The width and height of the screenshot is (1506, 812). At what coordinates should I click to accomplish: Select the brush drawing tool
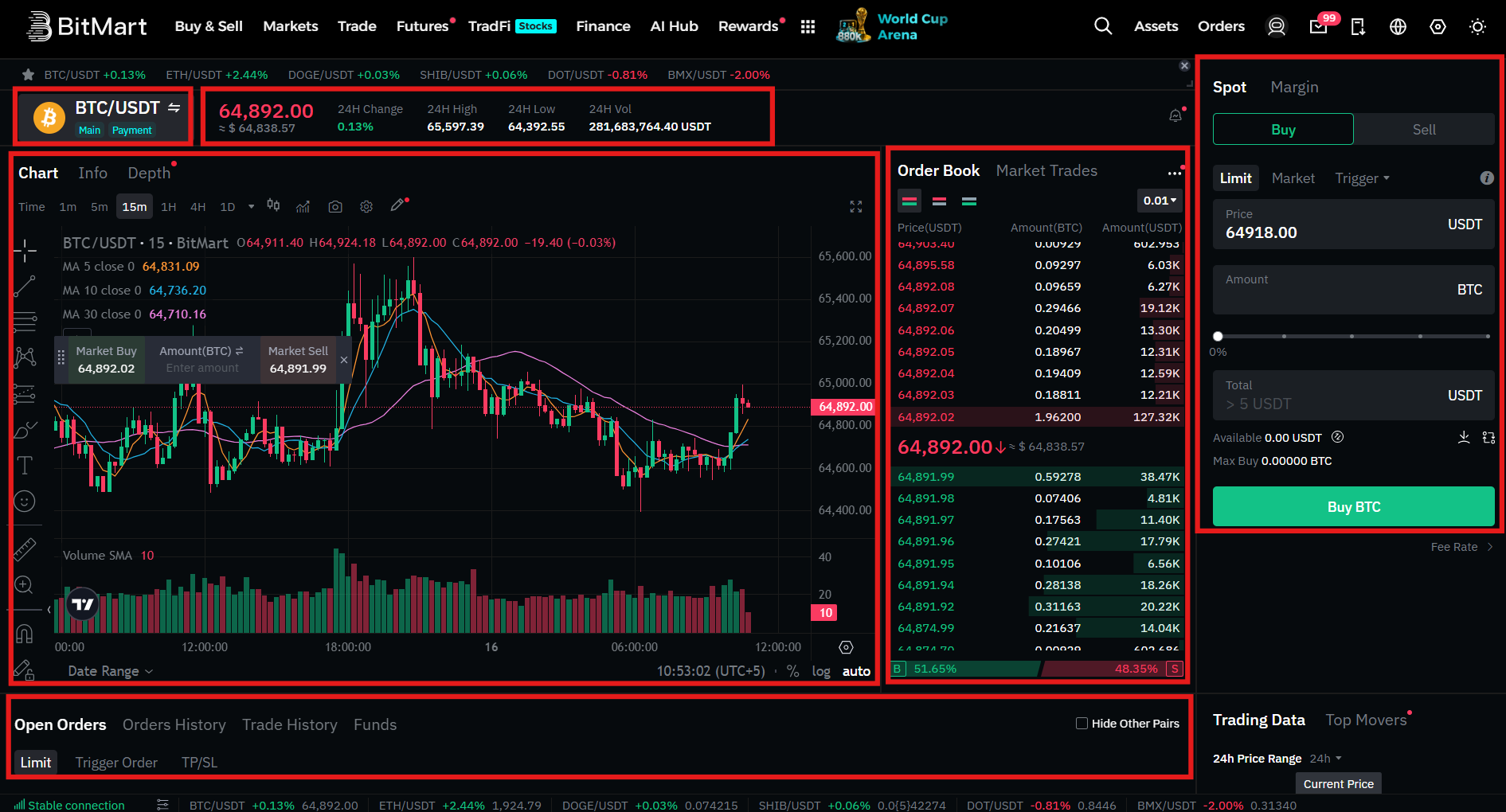[x=25, y=430]
